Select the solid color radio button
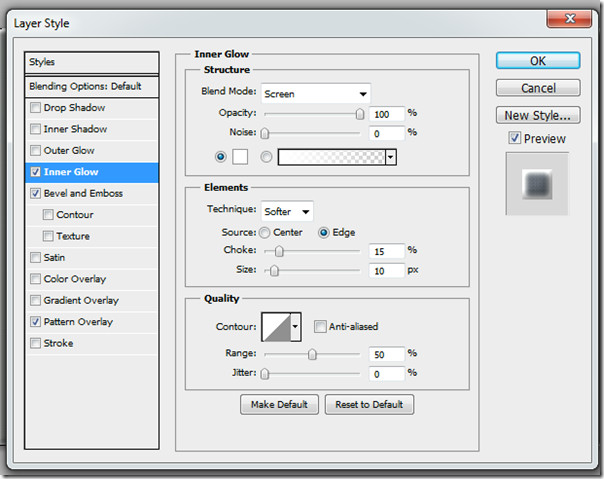 [220, 157]
